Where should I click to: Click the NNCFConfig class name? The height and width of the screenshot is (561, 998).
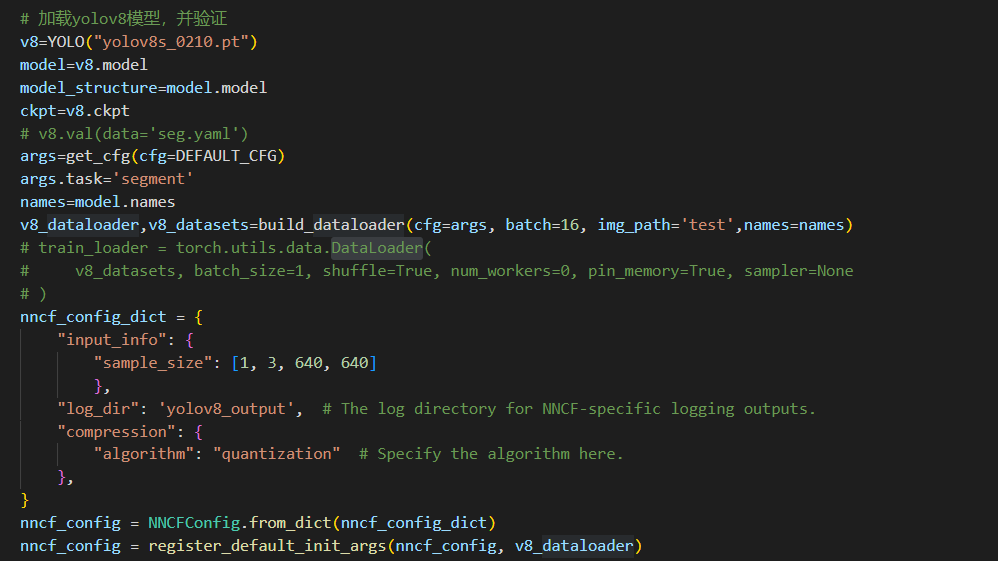click(194, 522)
